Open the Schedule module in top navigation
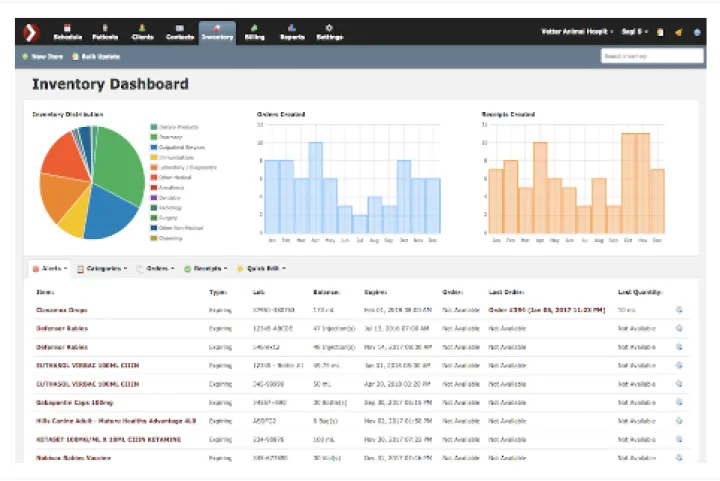Screen dimensions: 720x481 coord(67,32)
